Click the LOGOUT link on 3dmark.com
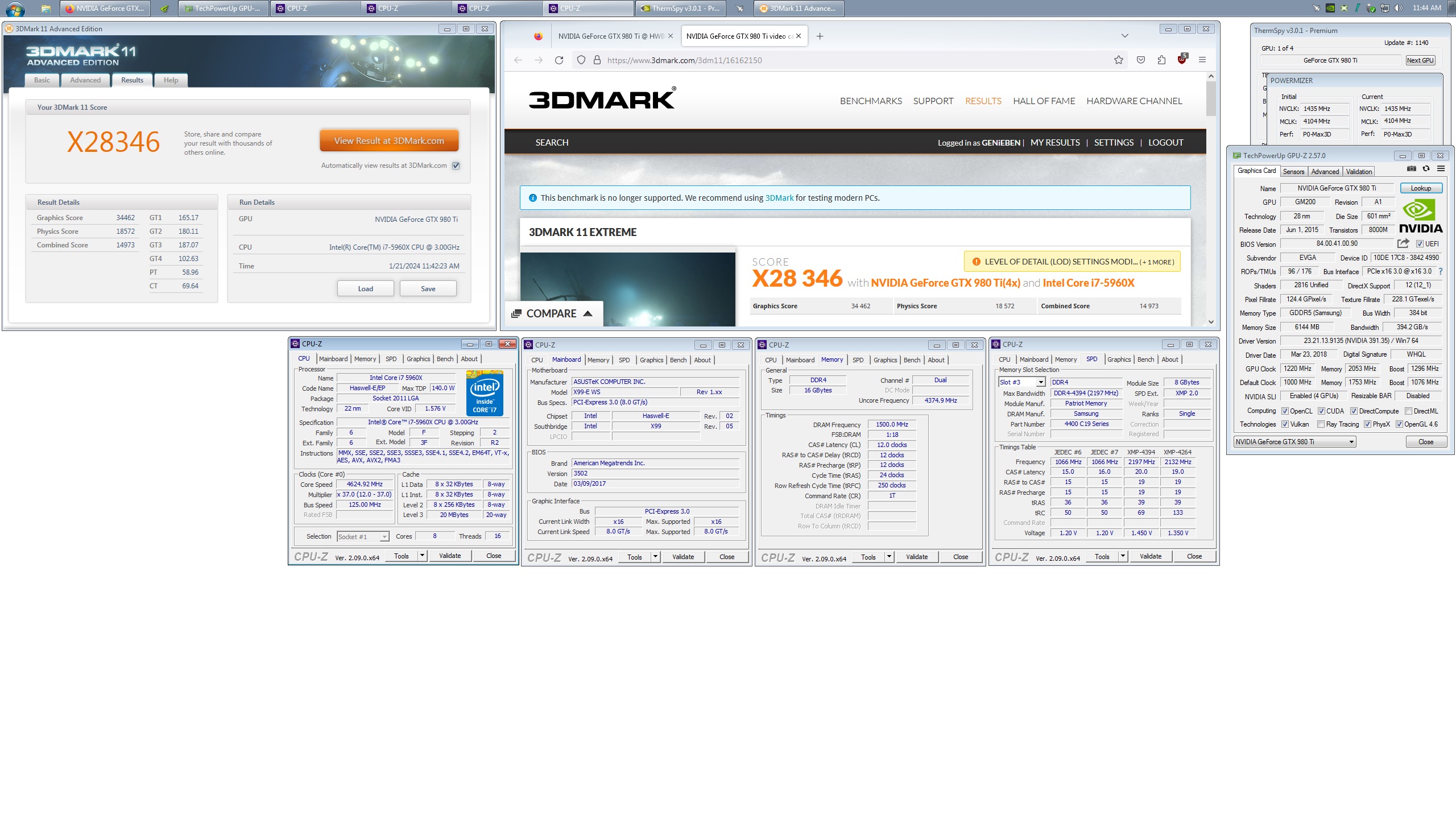Screen dimensions: 1456x819 1165,143
